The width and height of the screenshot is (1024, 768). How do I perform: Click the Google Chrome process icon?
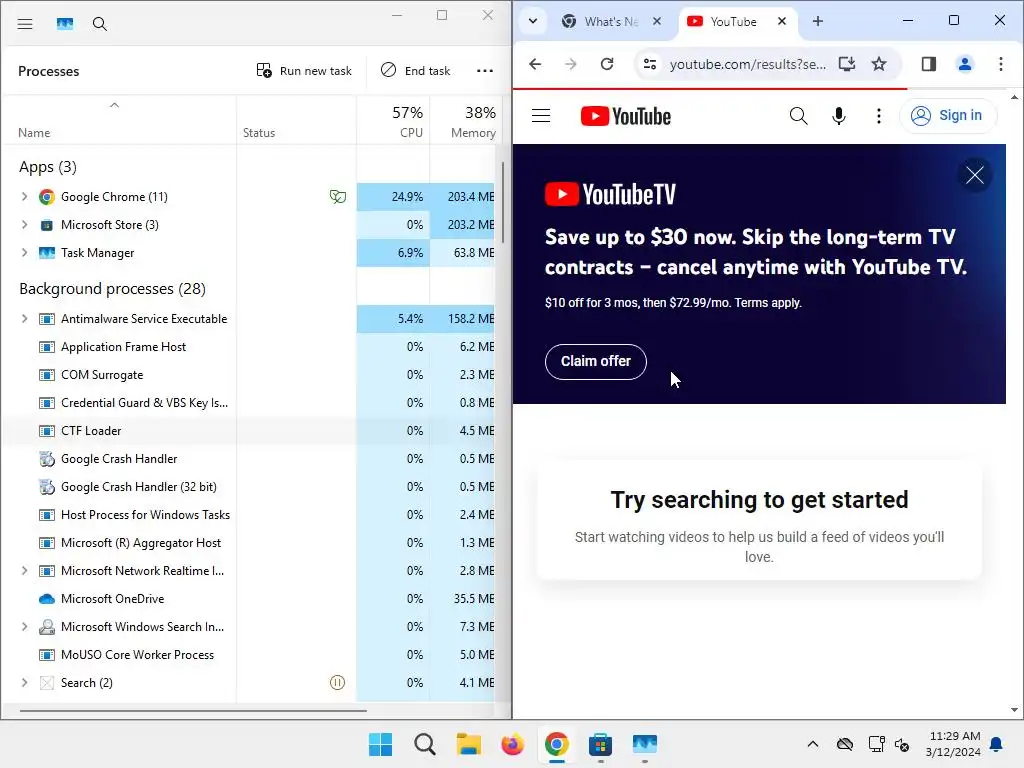46,197
